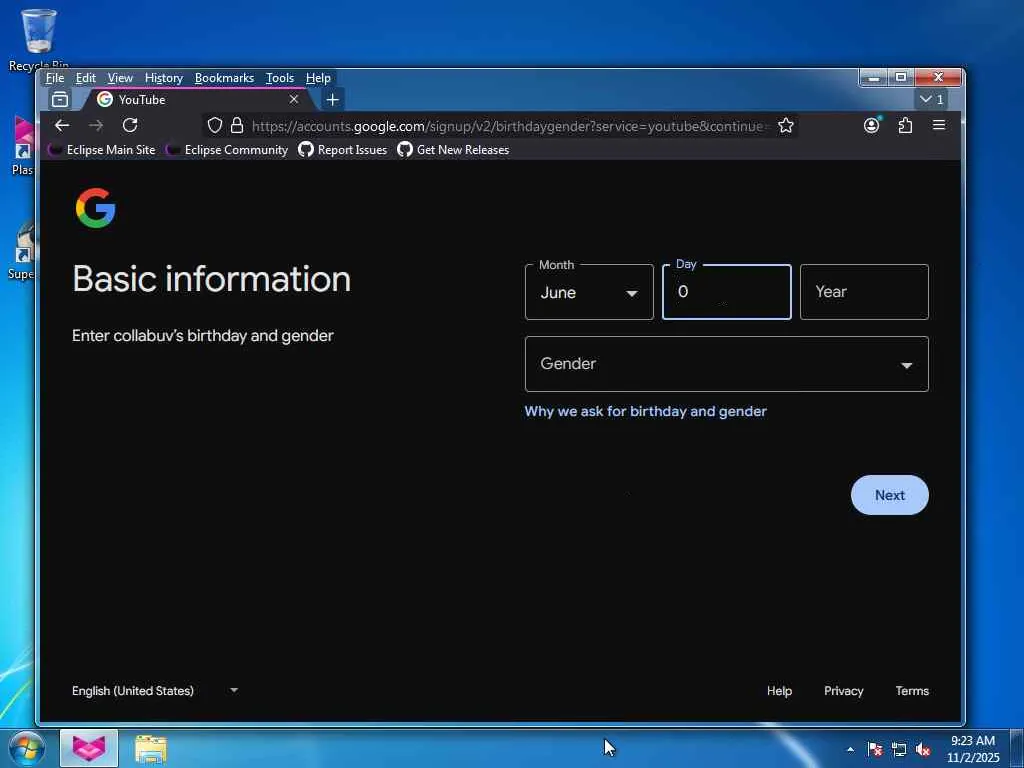
Task: Open the Tools menu
Action: pyautogui.click(x=280, y=78)
